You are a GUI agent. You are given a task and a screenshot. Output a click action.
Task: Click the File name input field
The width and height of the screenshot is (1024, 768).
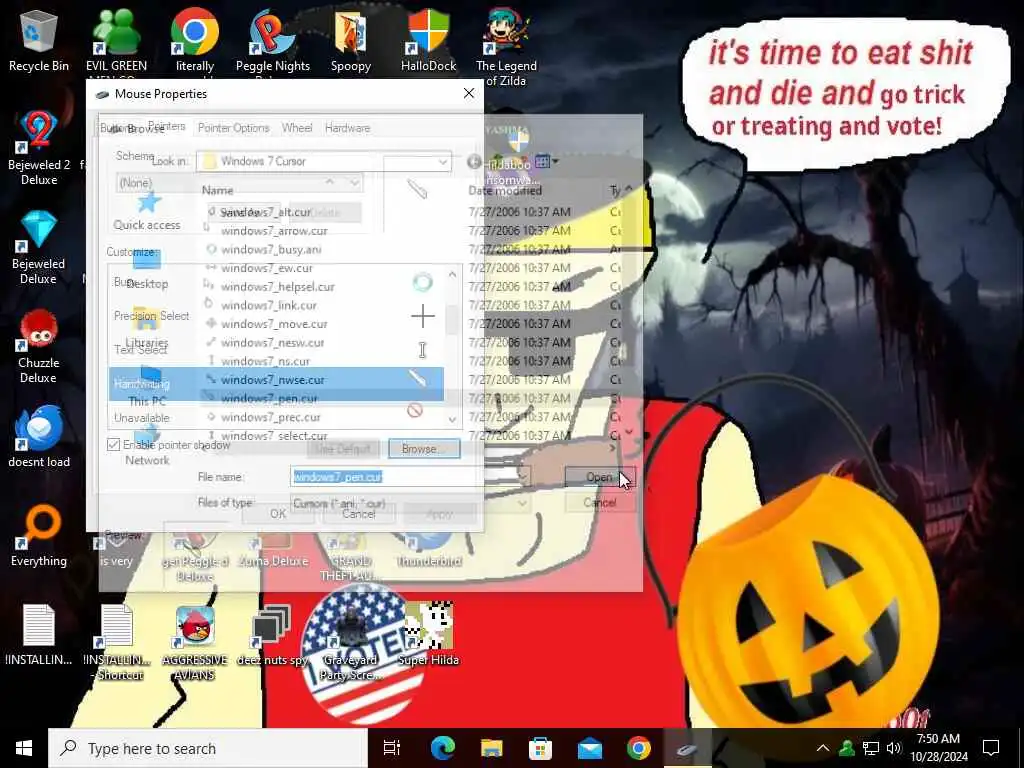click(x=410, y=477)
